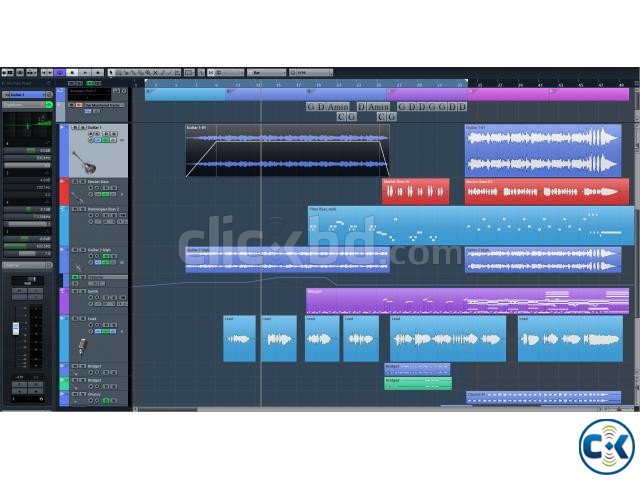Record-enable the Electric Bass track
Screen dimensions: 640x480
click(91, 188)
